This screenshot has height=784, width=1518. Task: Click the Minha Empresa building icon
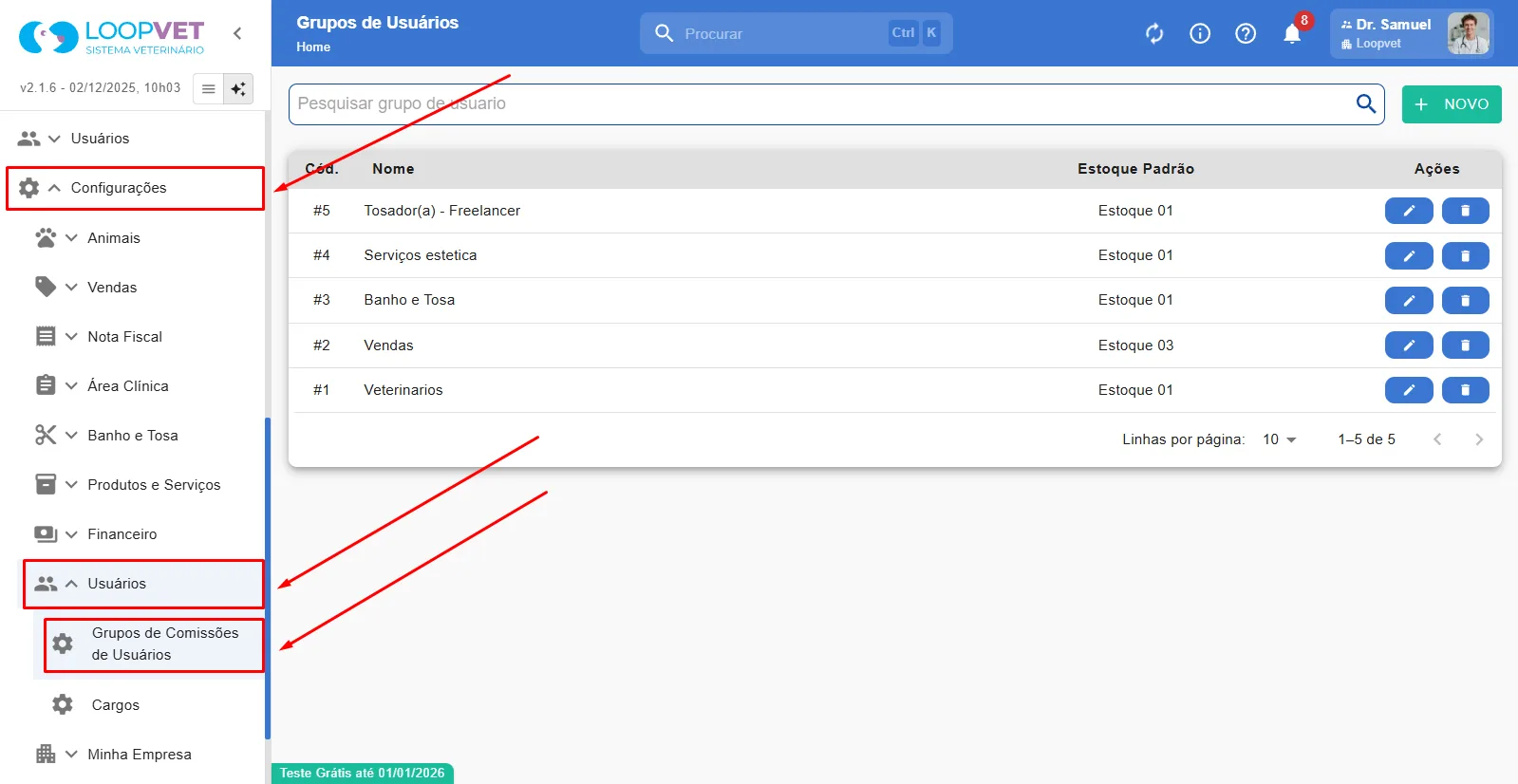point(46,754)
